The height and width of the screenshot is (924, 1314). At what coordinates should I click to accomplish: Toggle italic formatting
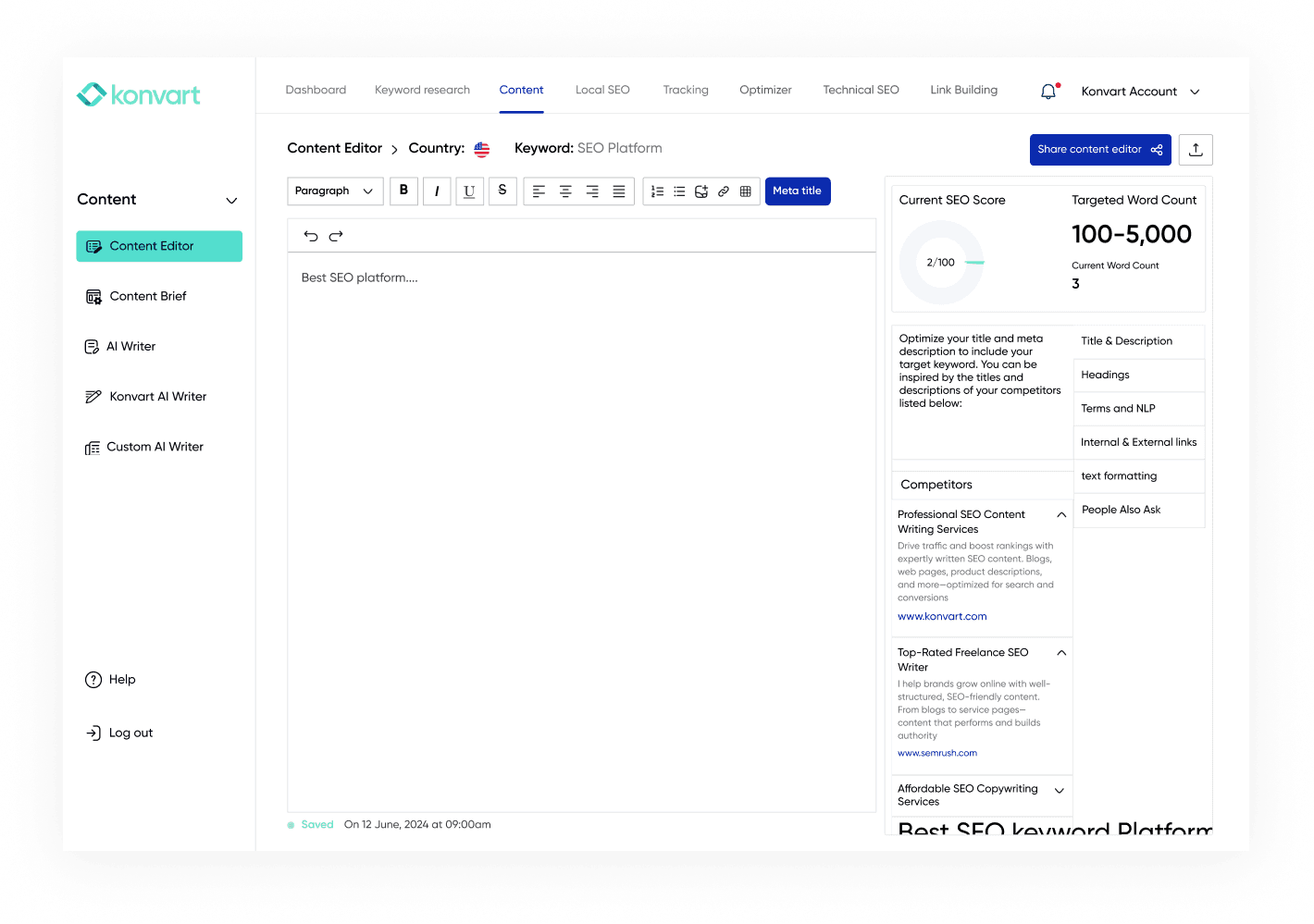pyautogui.click(x=437, y=191)
